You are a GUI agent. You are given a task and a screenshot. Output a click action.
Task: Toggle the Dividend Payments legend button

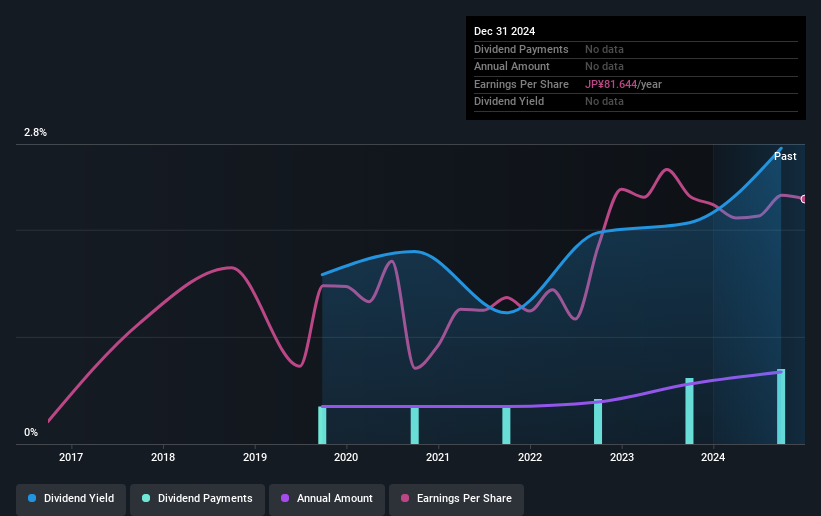[x=197, y=498]
